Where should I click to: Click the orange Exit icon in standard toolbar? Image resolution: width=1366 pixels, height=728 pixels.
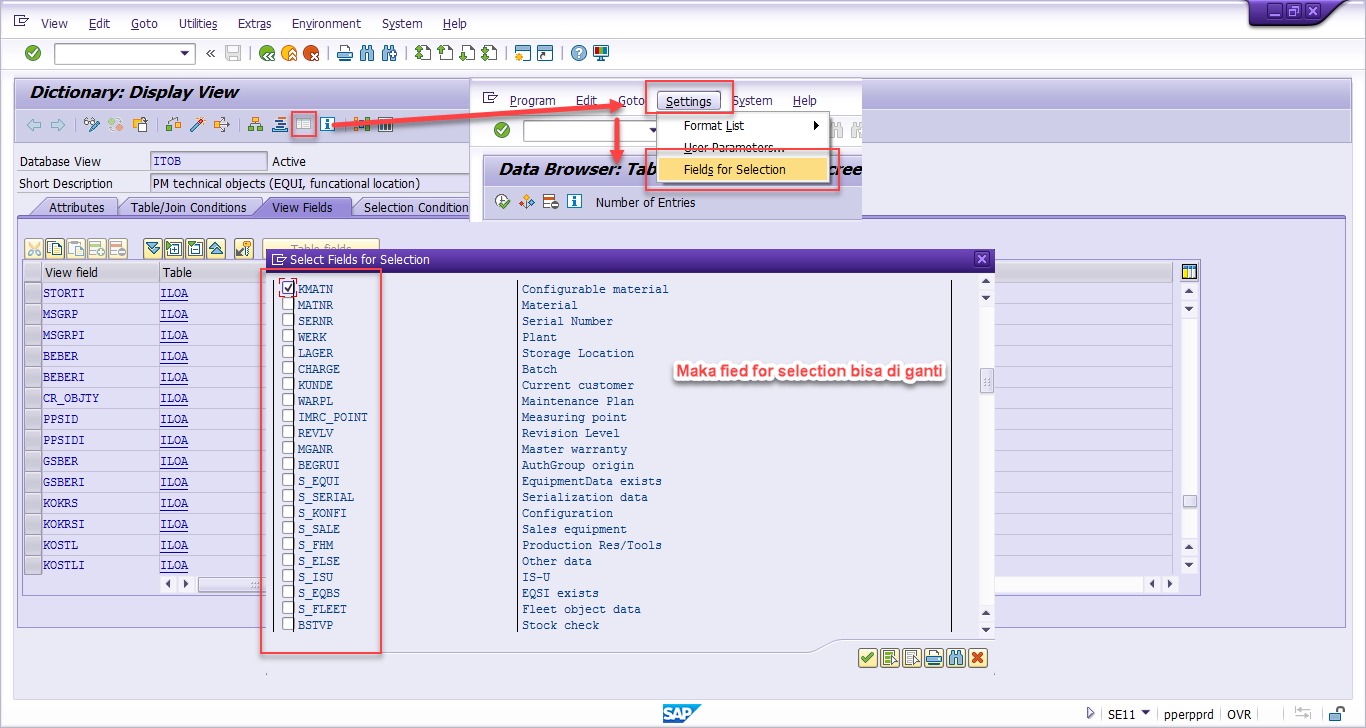tap(289, 53)
